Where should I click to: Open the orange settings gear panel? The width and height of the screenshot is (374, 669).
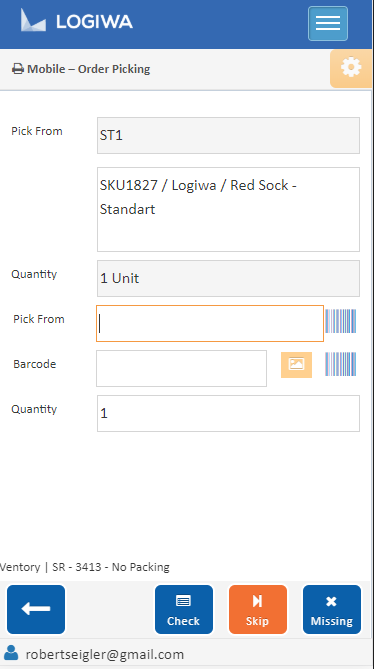click(351, 69)
